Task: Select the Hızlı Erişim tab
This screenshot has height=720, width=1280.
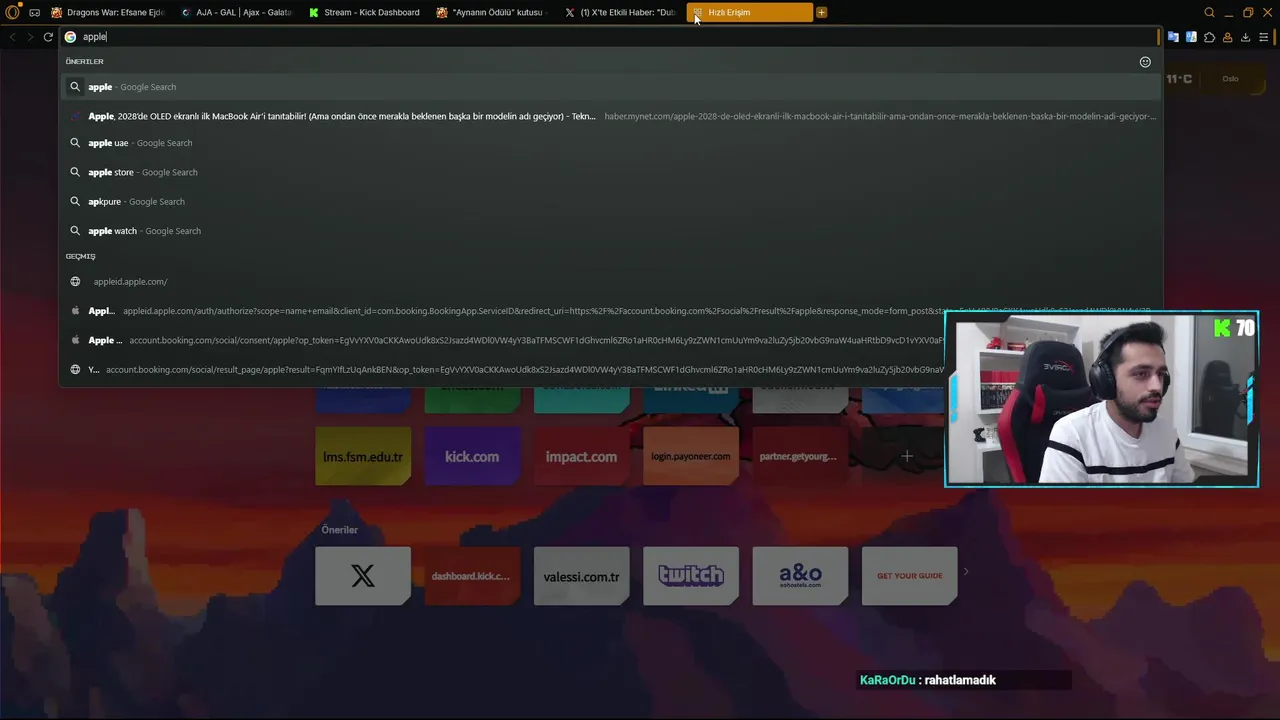Action: point(749,12)
